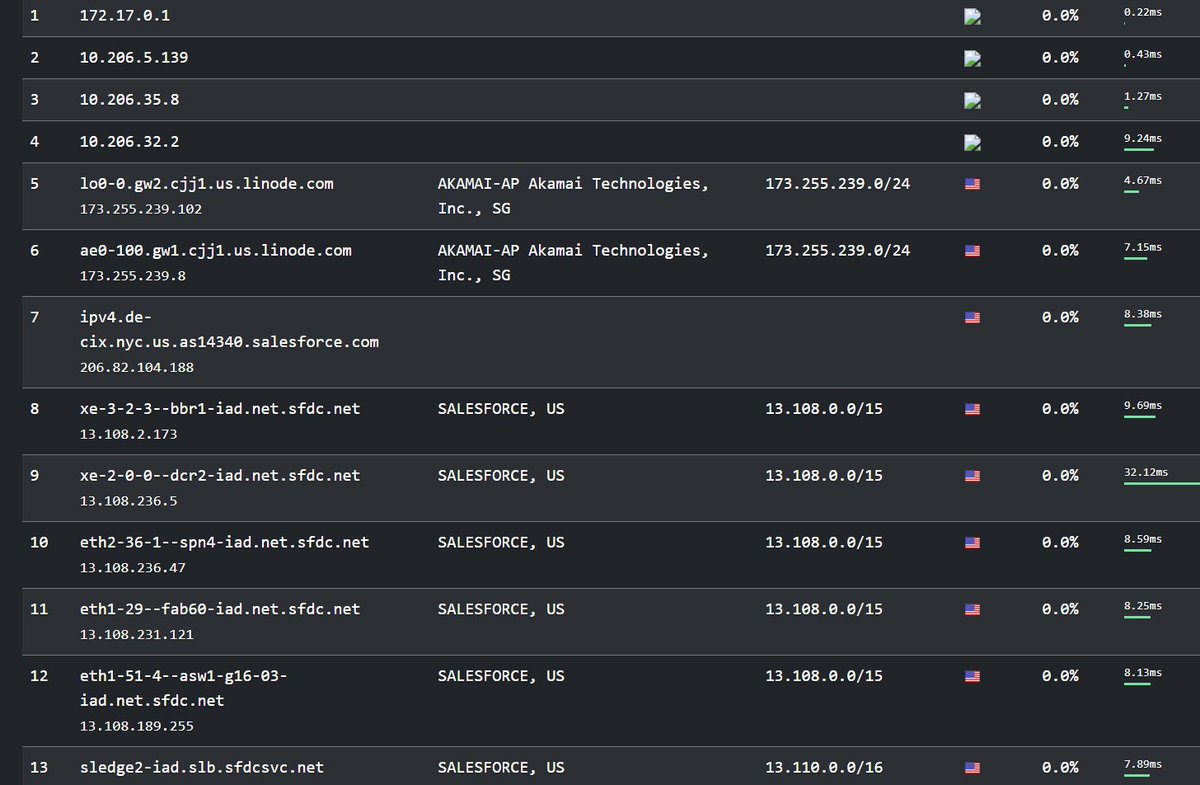Click hop number 13
The width and height of the screenshot is (1200, 785).
39,767
